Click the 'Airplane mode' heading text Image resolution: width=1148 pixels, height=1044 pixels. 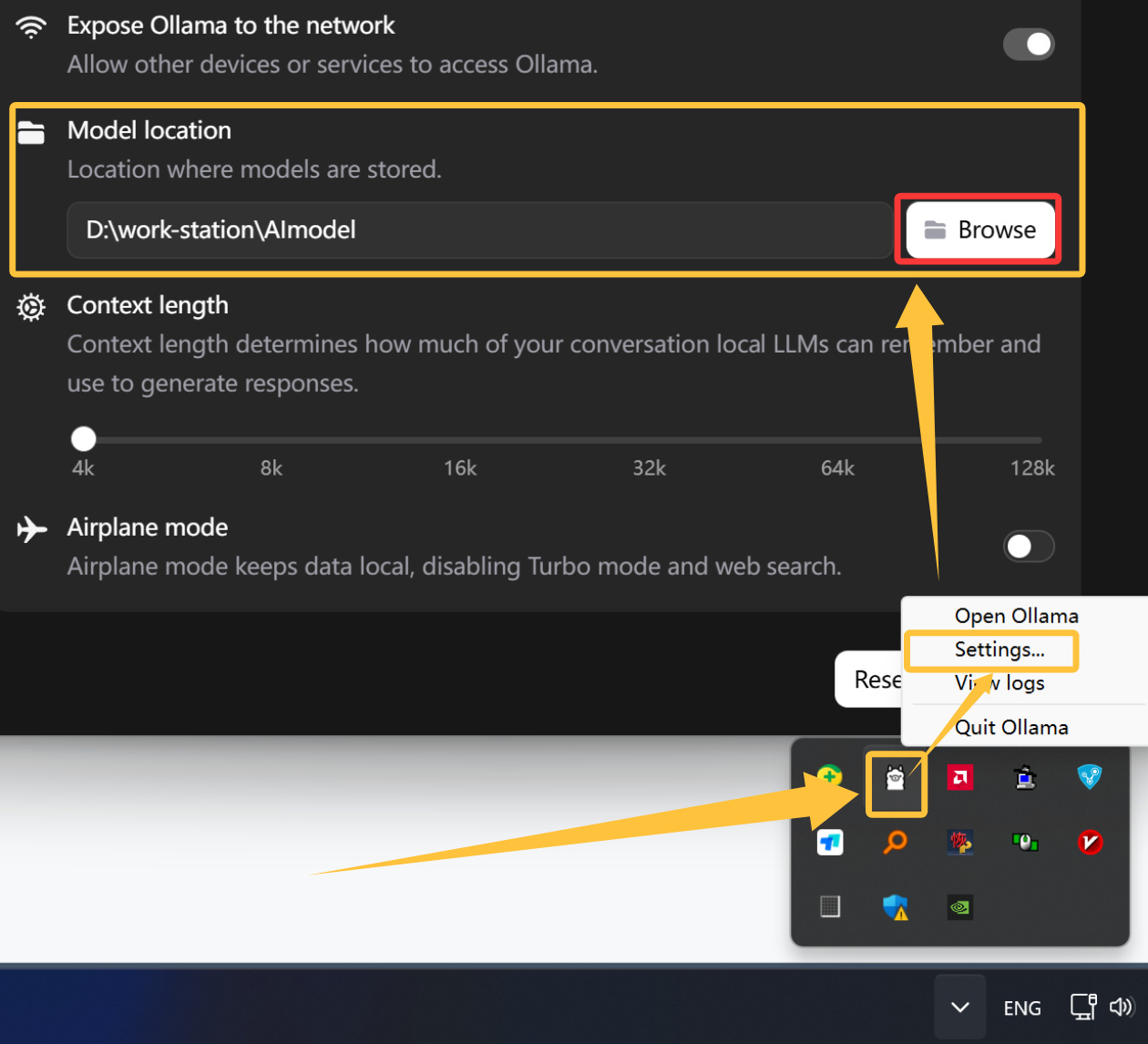[148, 527]
